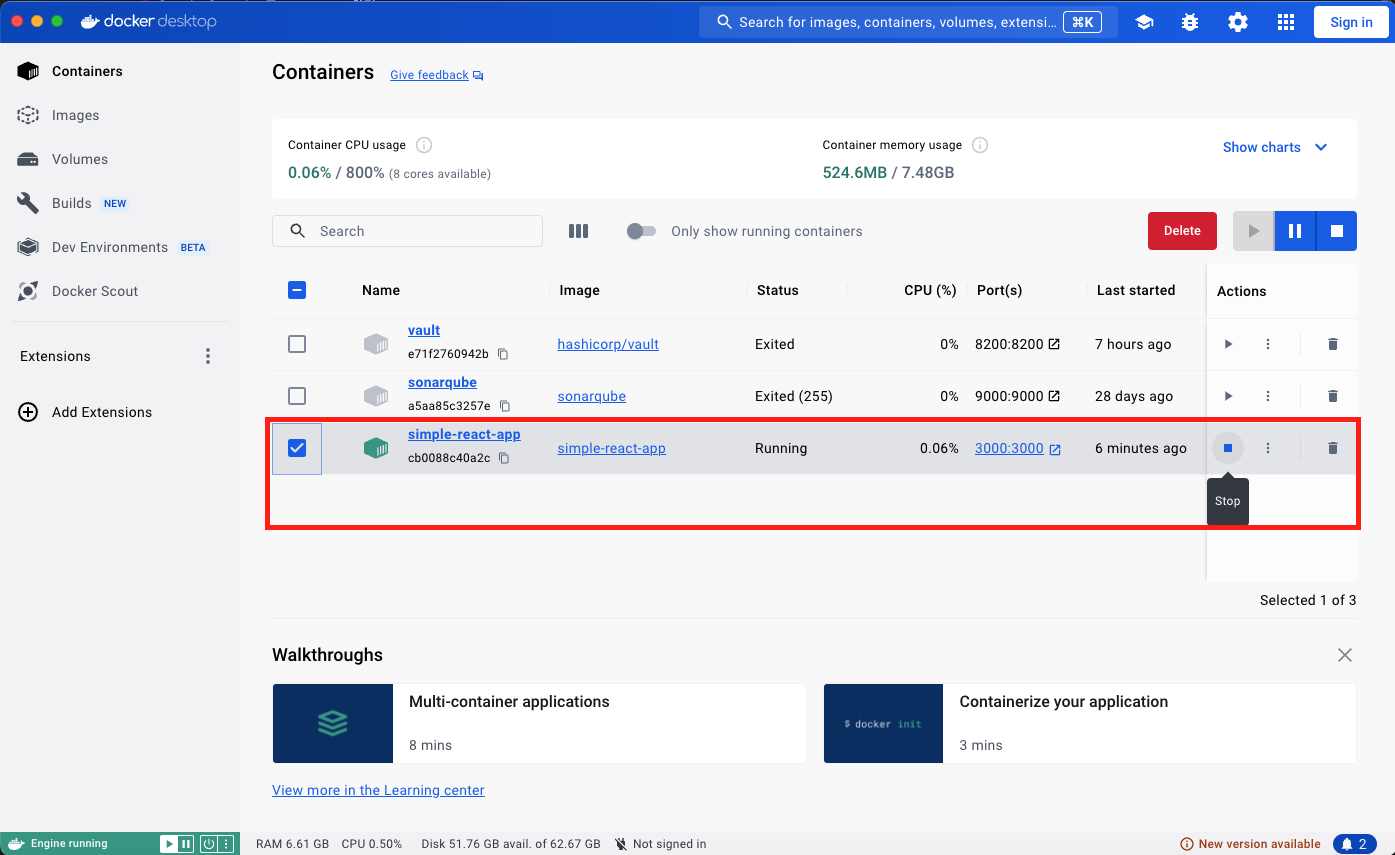This screenshot has height=855, width=1395.
Task: Sort containers by Name column
Action: tap(381, 290)
